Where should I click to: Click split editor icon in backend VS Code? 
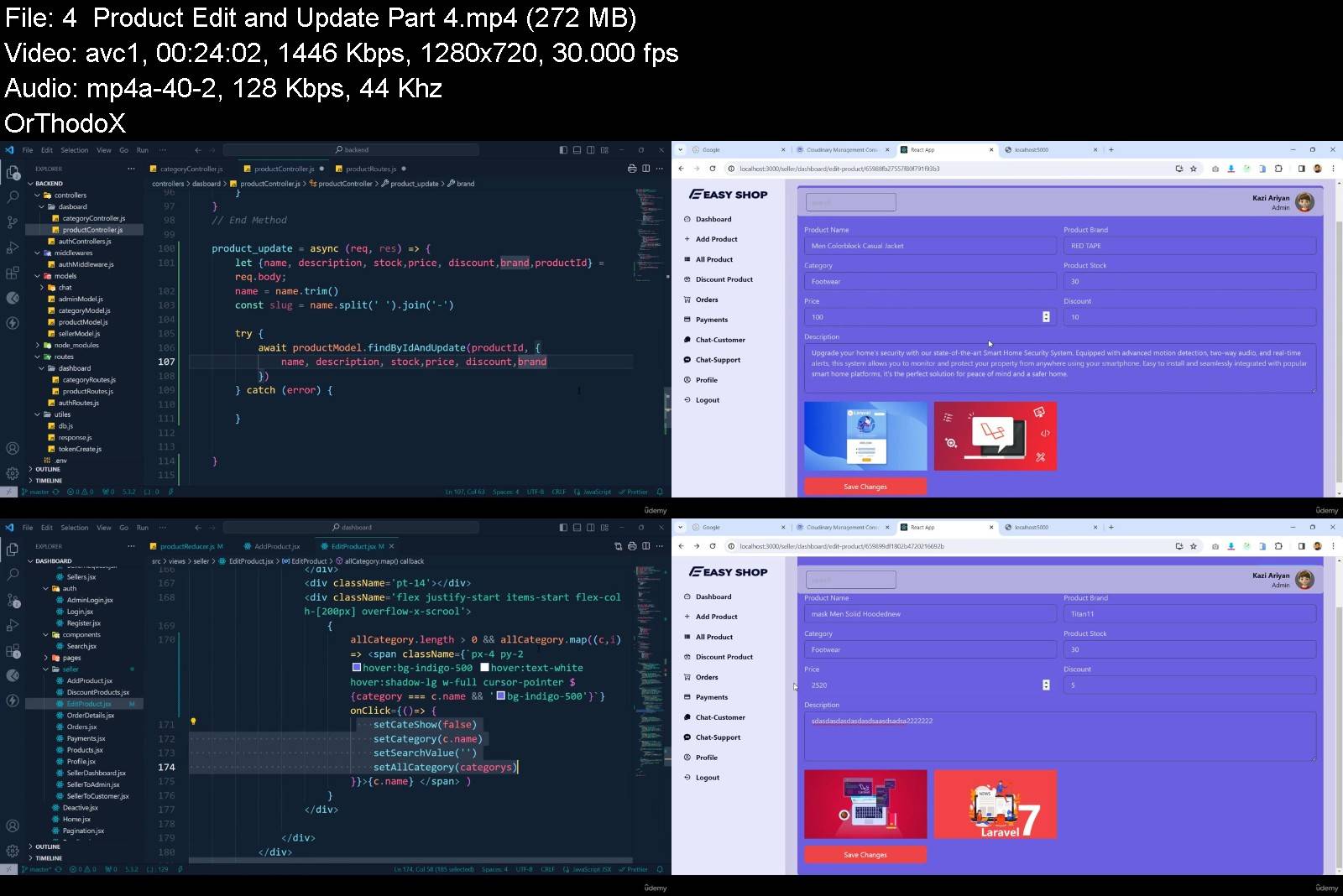click(646, 169)
